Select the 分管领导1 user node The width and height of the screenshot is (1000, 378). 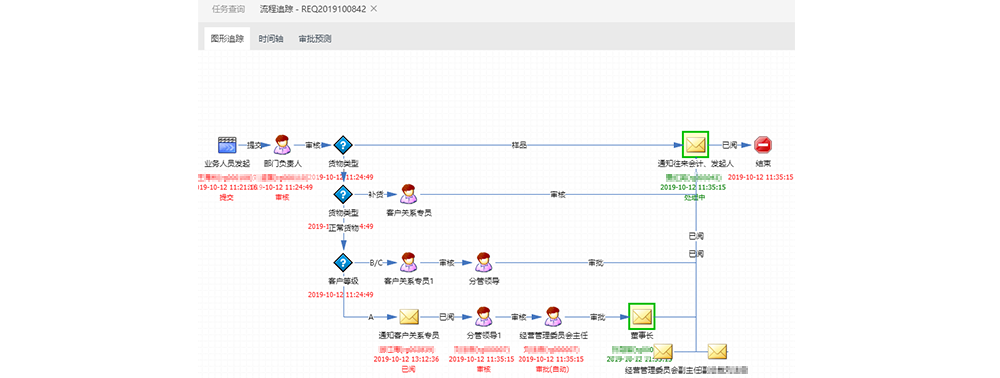click(x=482, y=316)
